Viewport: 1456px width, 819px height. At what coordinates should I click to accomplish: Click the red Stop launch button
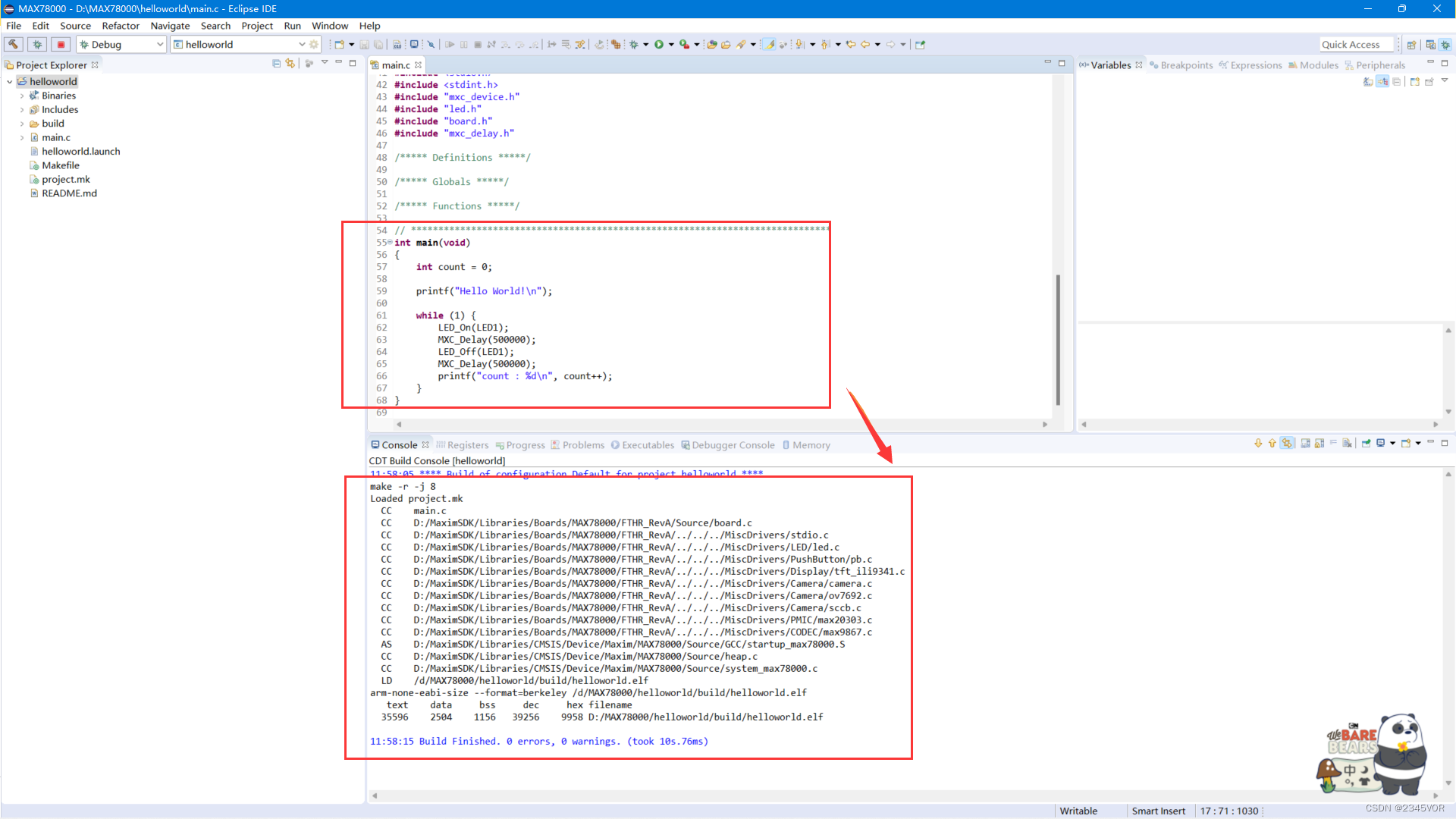click(61, 45)
